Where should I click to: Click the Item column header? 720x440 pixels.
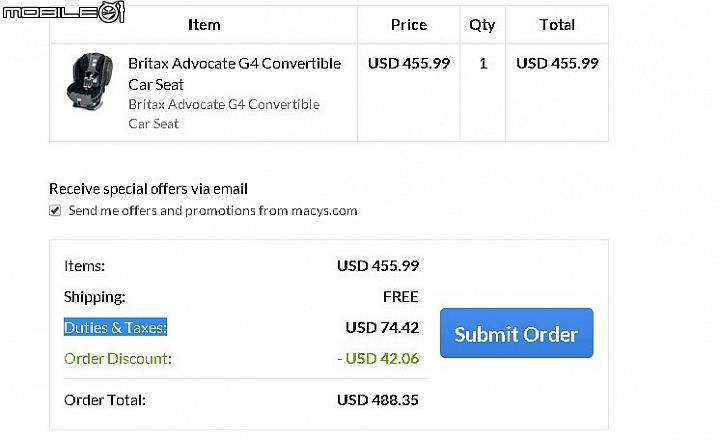[x=204, y=25]
